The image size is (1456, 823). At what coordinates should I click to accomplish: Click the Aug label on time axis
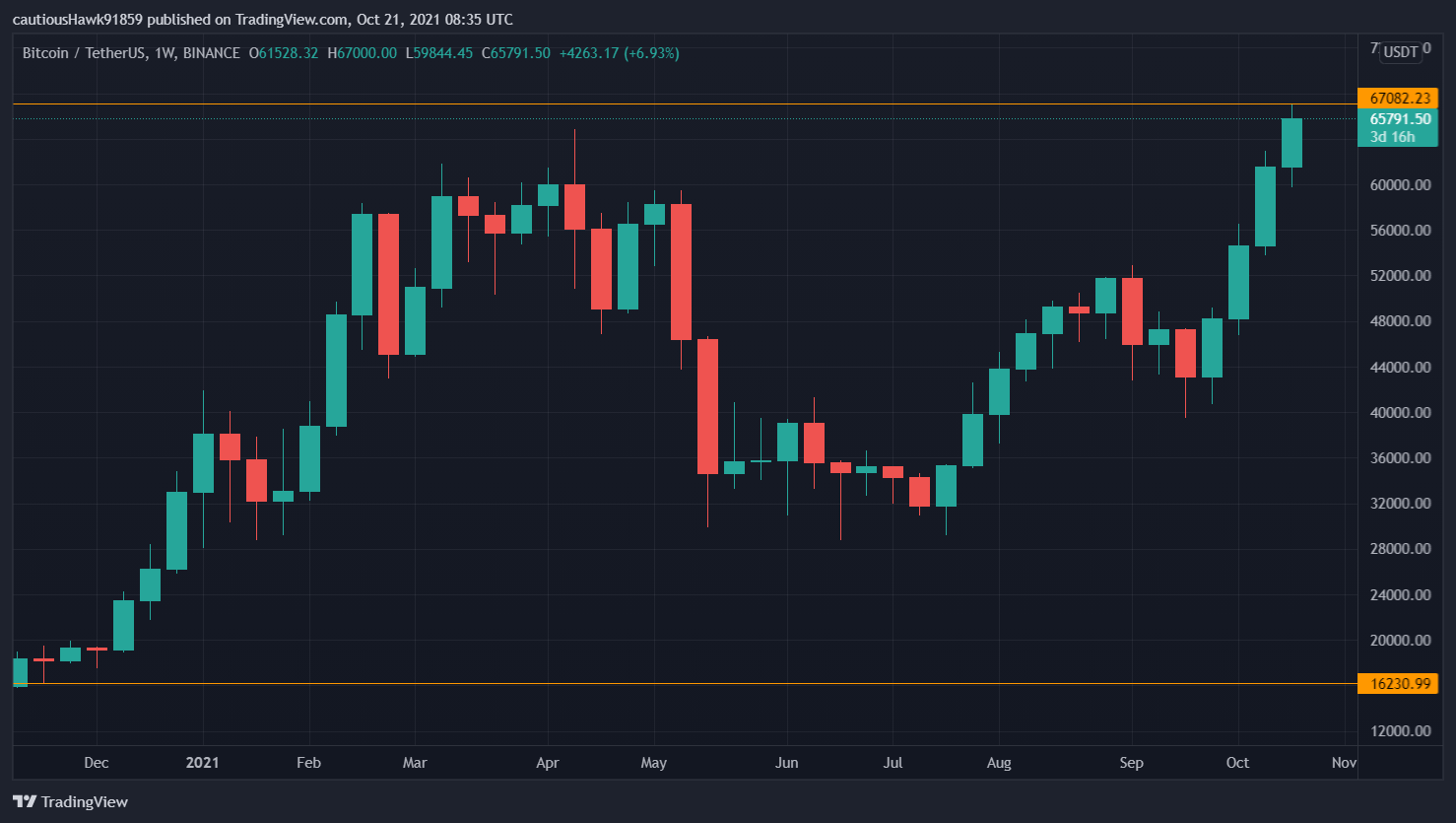998,763
